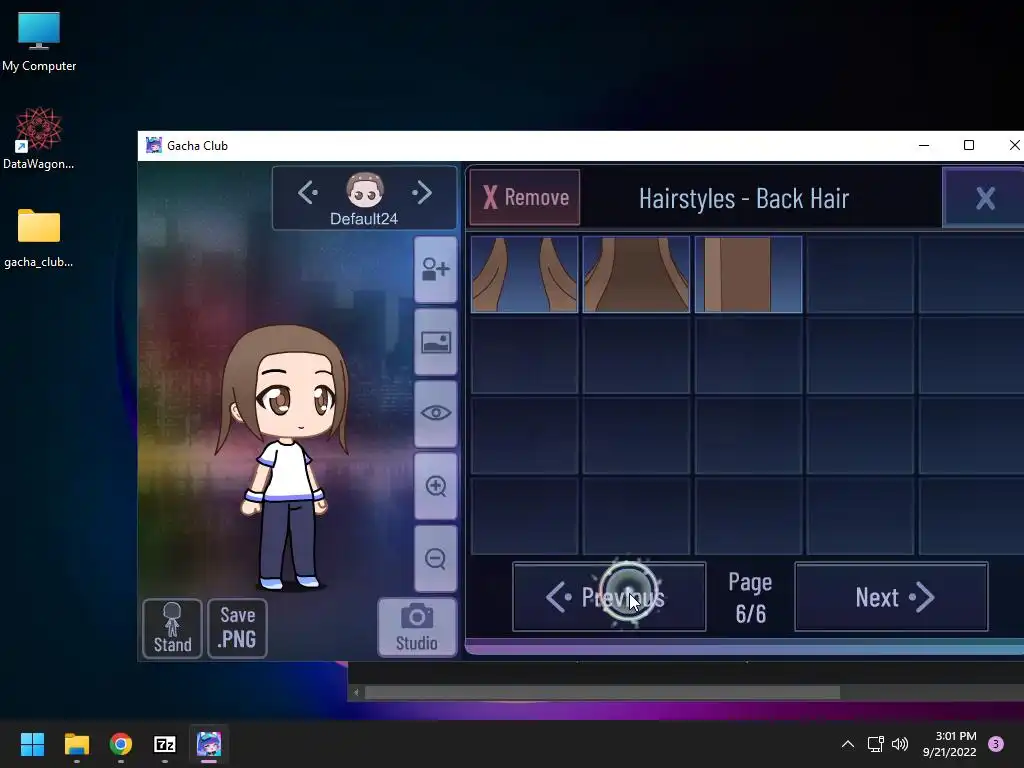Click the Stand pose button
This screenshot has width=1024, height=768.
[x=172, y=628]
